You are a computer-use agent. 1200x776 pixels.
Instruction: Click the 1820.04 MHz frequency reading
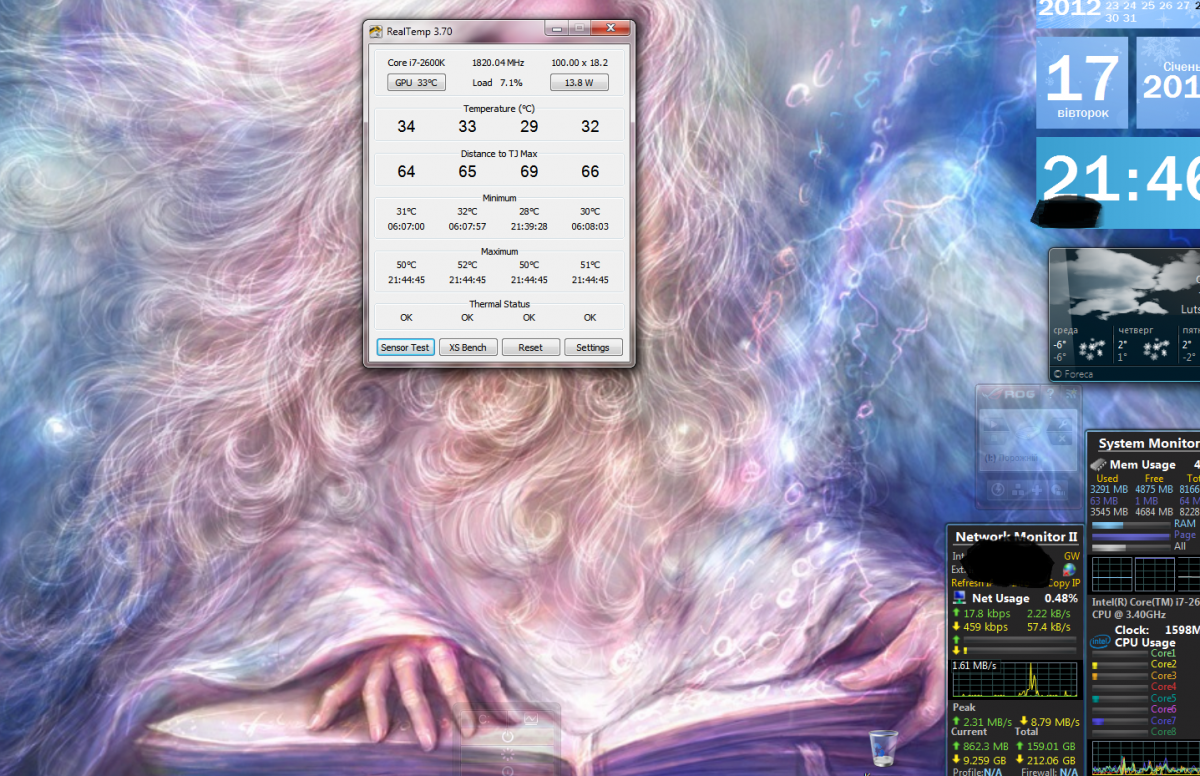click(x=498, y=62)
